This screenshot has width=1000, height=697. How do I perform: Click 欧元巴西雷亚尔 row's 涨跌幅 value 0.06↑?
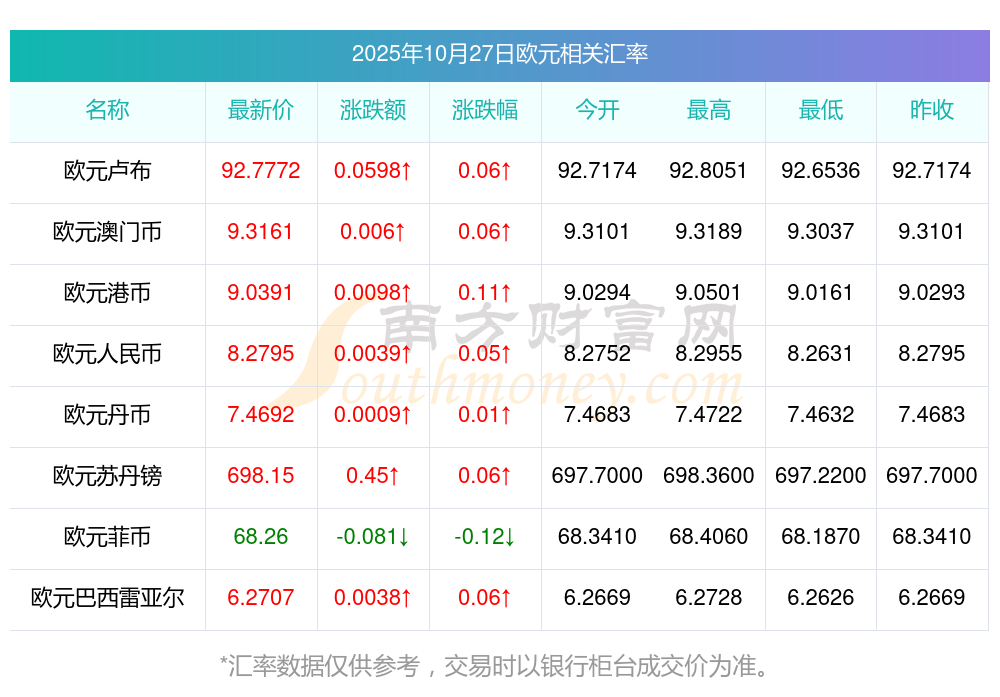[x=485, y=598]
